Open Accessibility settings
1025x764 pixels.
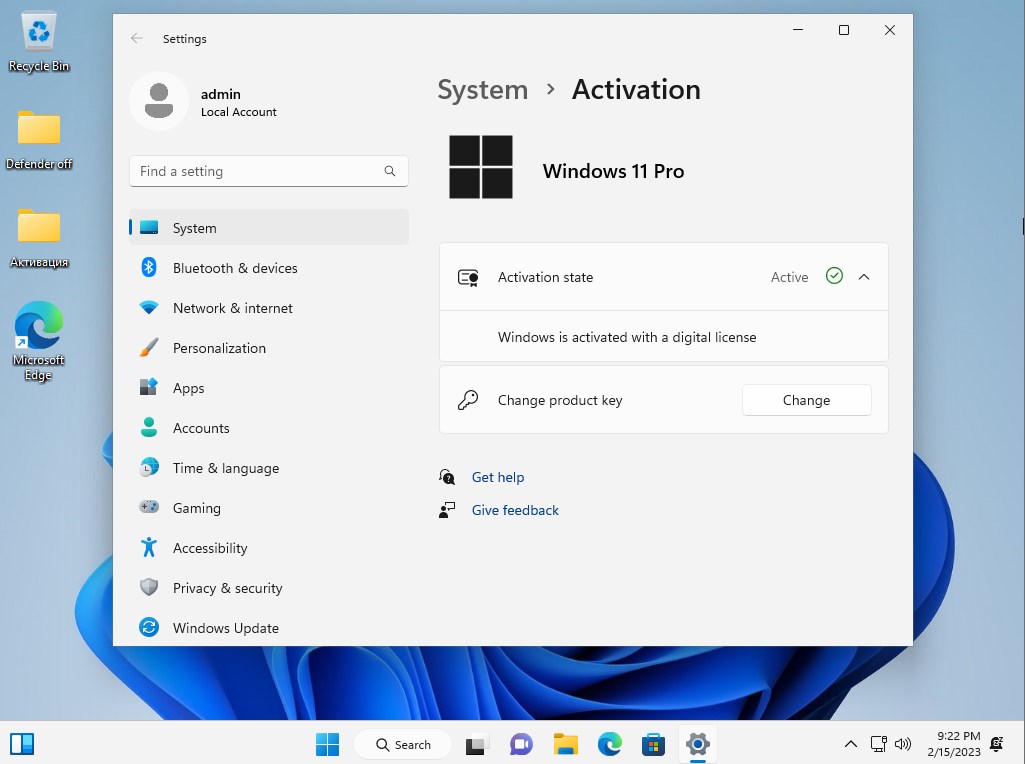[209, 548]
